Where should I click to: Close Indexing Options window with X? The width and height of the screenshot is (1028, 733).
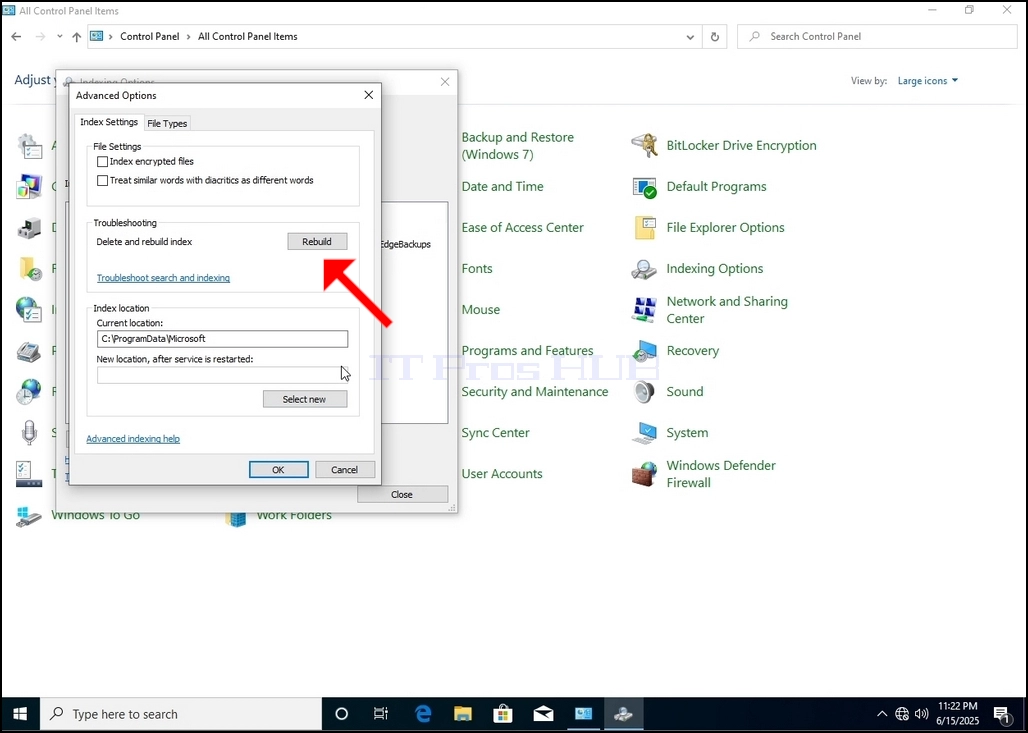click(x=445, y=82)
